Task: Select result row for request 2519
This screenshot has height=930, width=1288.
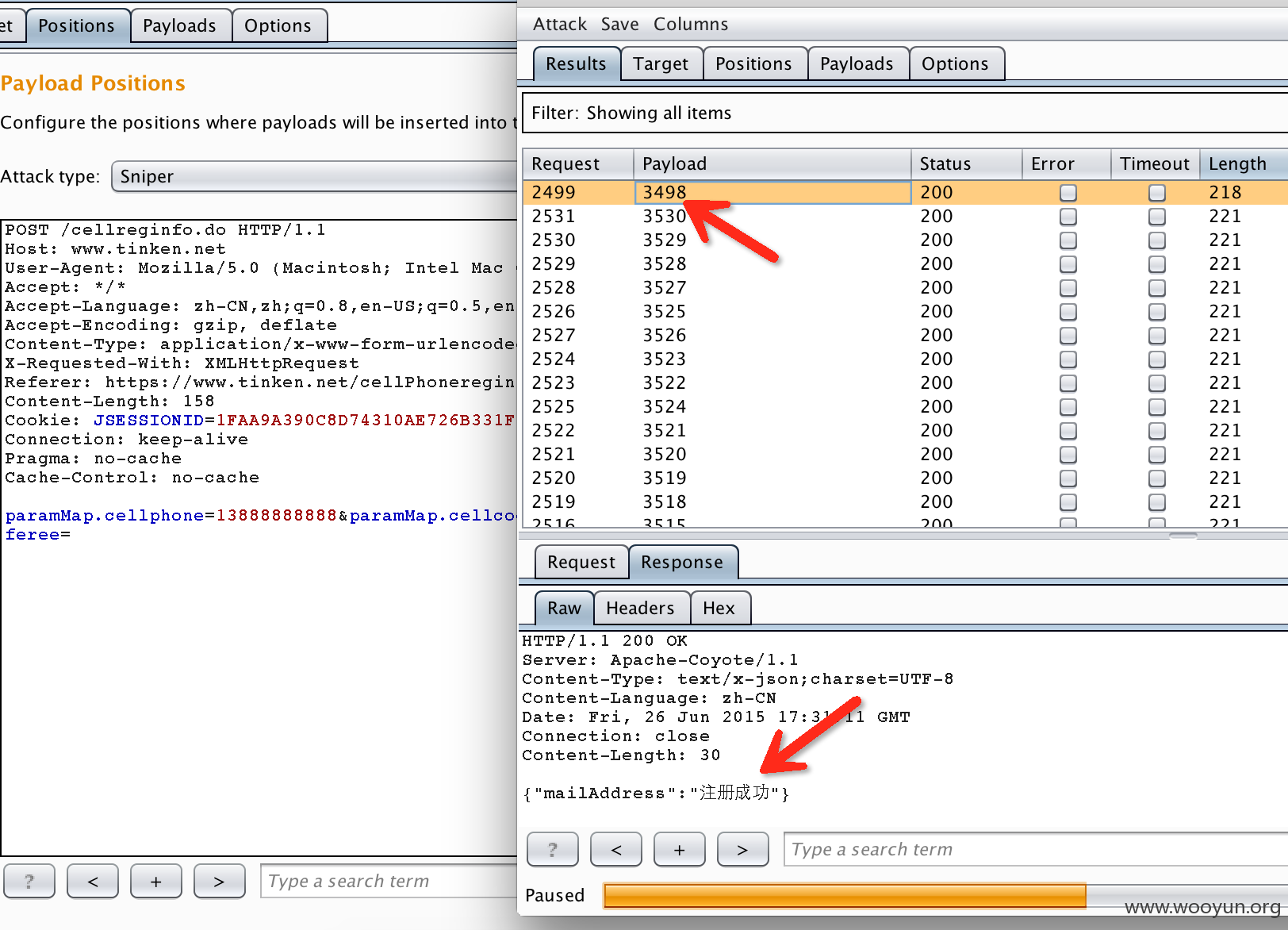Action: point(904,502)
